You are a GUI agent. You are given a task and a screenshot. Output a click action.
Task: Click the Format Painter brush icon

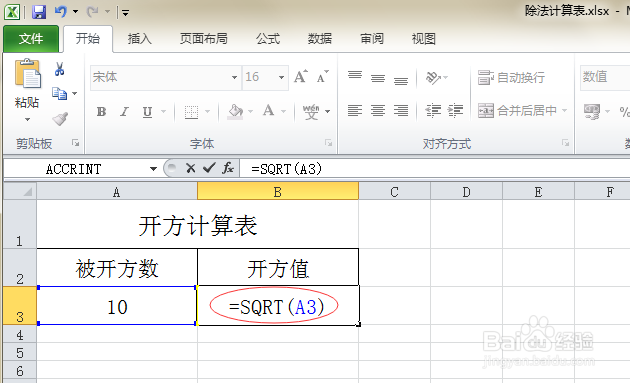(60, 119)
